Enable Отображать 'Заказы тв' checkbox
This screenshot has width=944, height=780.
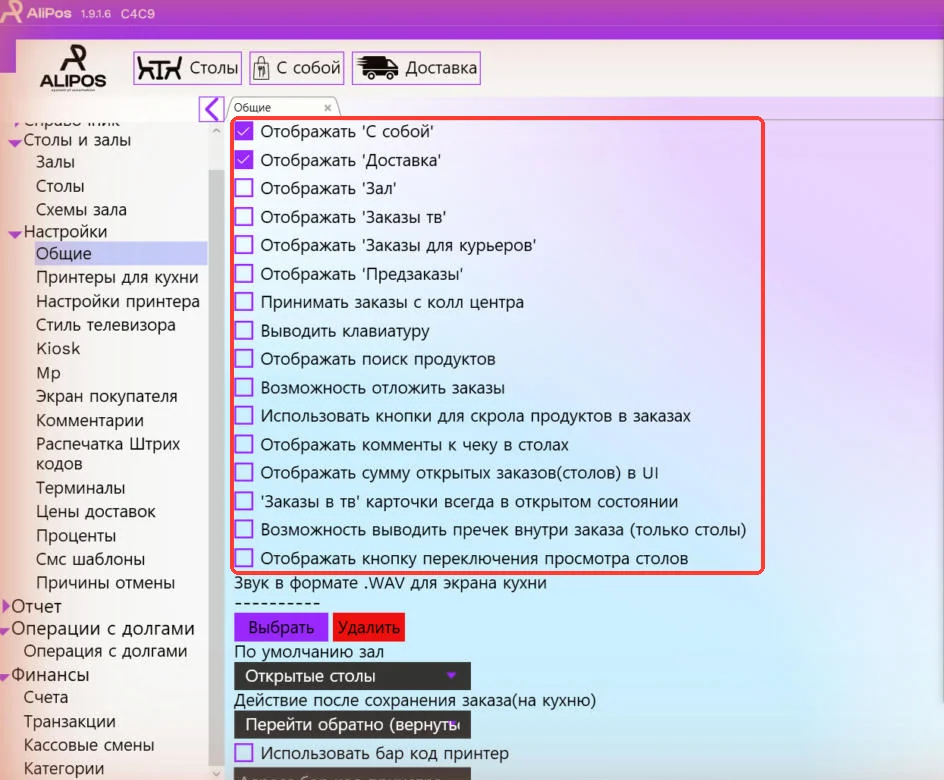pos(244,216)
